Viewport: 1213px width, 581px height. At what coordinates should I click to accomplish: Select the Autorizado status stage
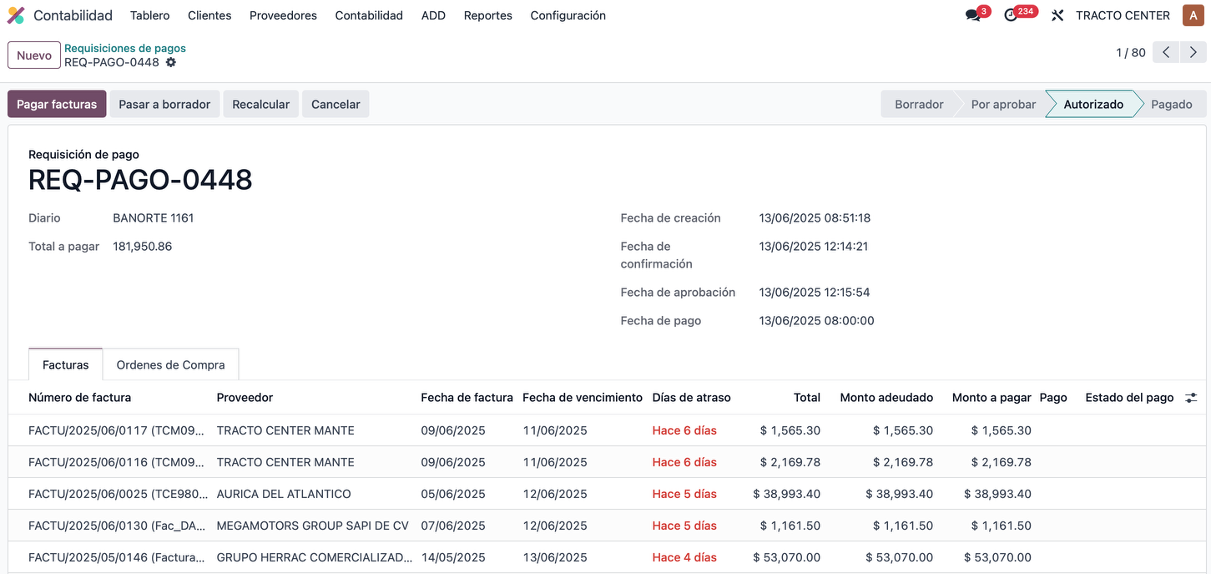(x=1093, y=104)
